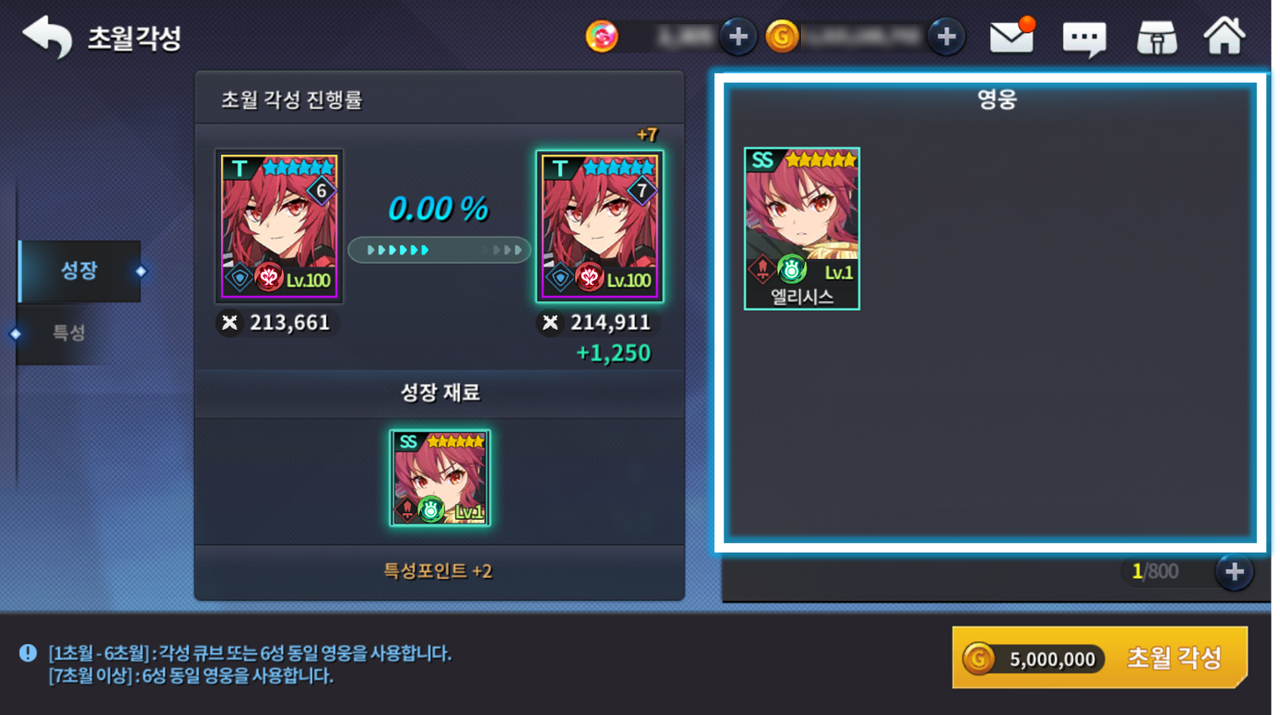Tap the 특성포인트 +2 reward label

[438, 571]
